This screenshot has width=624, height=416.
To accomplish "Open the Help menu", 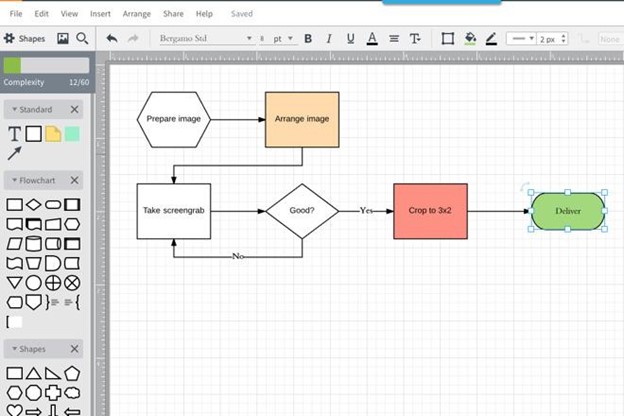I will pyautogui.click(x=204, y=14).
